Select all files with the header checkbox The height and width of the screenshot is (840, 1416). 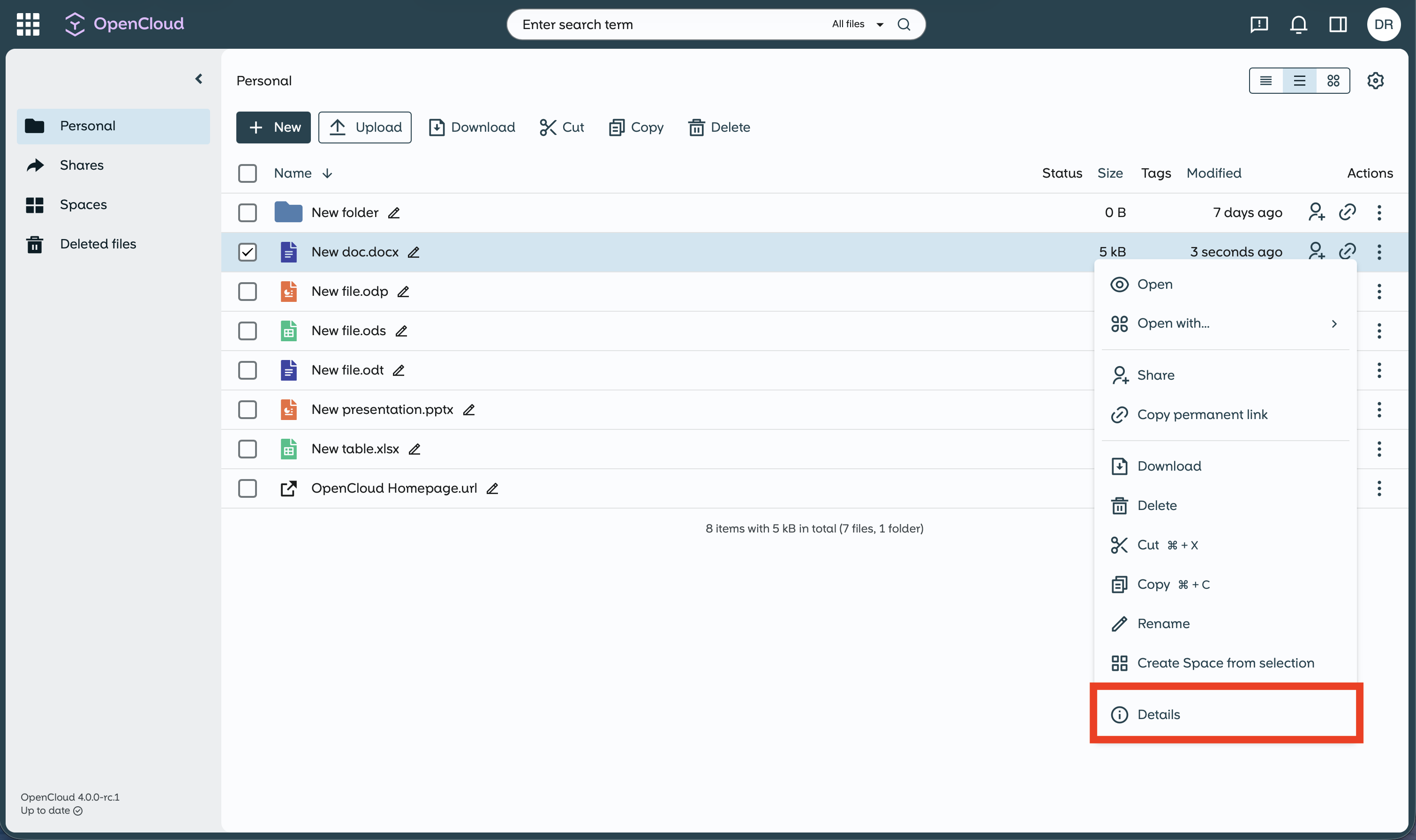[x=248, y=172]
